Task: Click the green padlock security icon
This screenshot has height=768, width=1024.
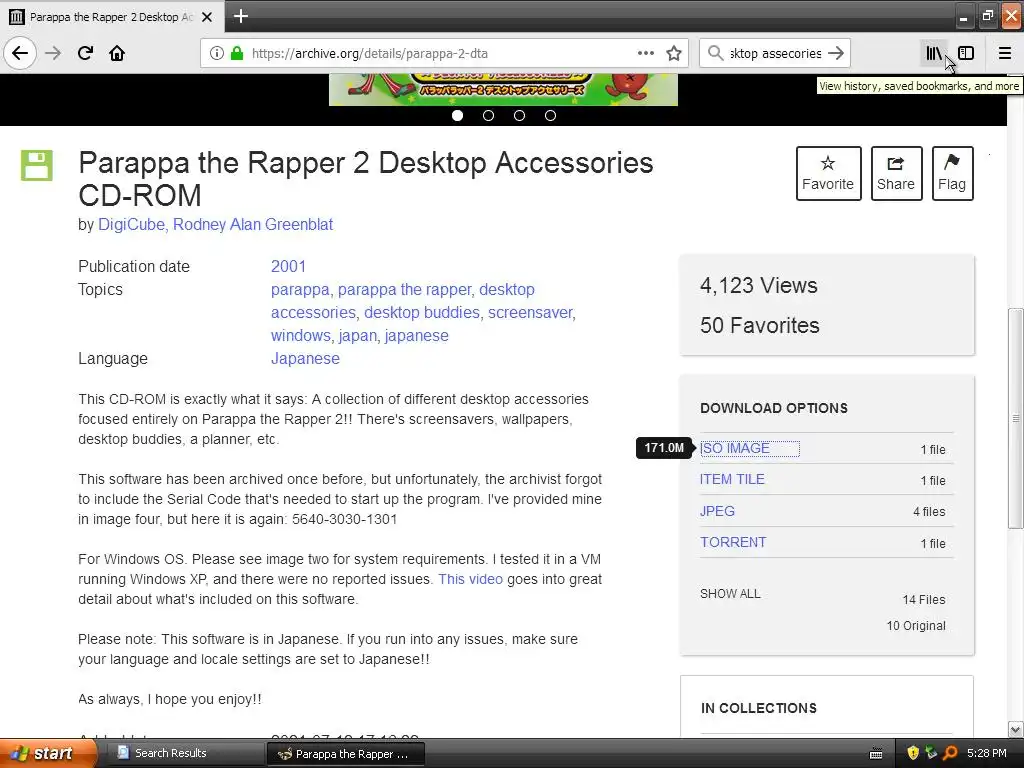Action: tap(237, 53)
